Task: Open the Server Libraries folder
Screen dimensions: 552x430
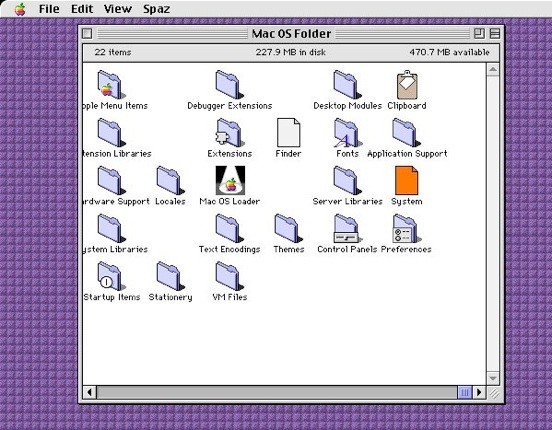Action: [347, 180]
